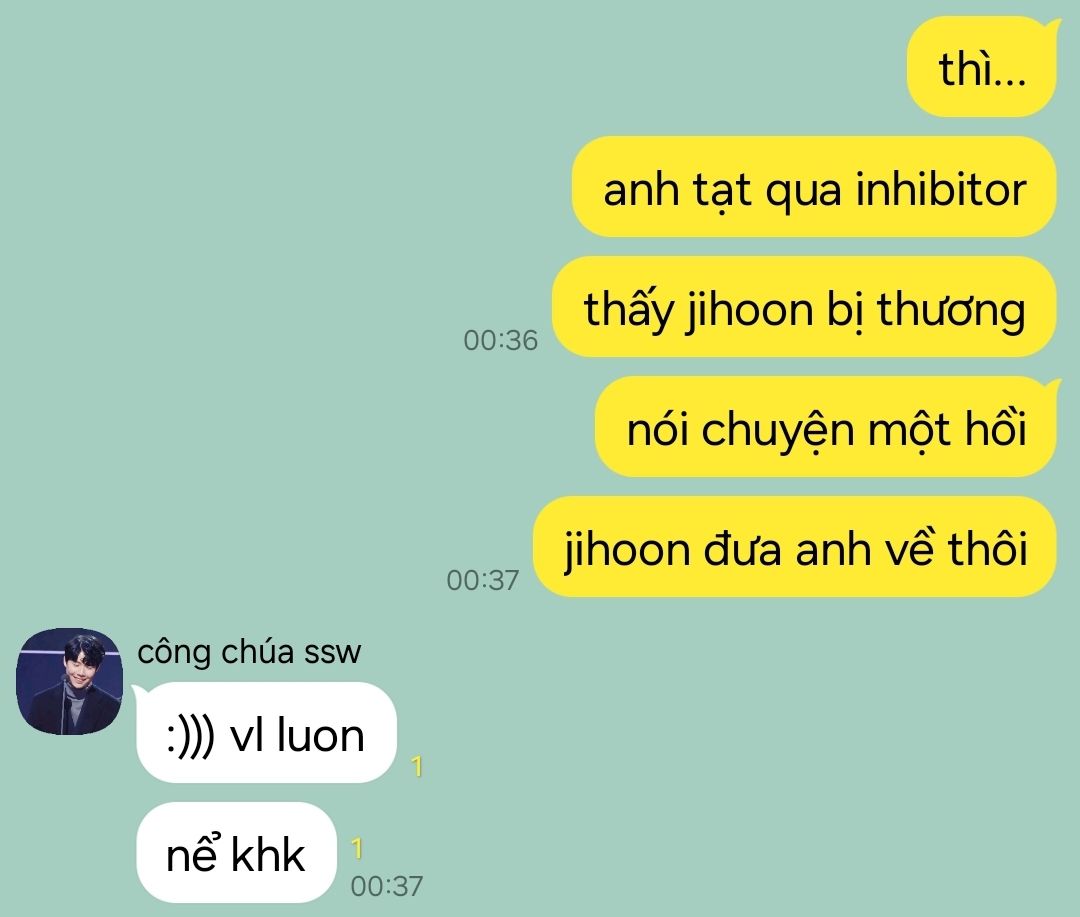
Task: Open công chúa ssw's profile picture
Action: pyautogui.click(x=70, y=681)
